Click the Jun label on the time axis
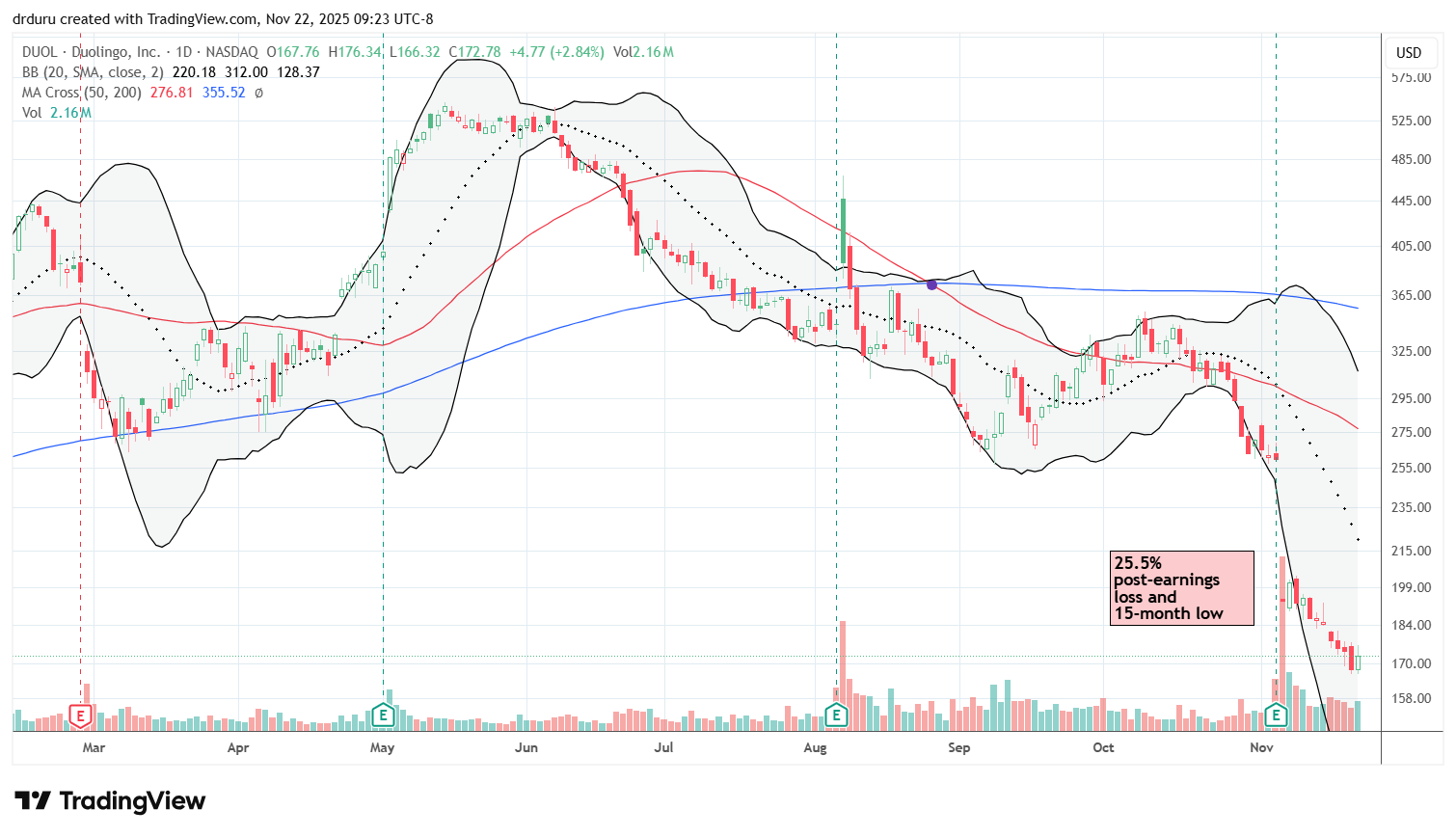 pyautogui.click(x=526, y=747)
